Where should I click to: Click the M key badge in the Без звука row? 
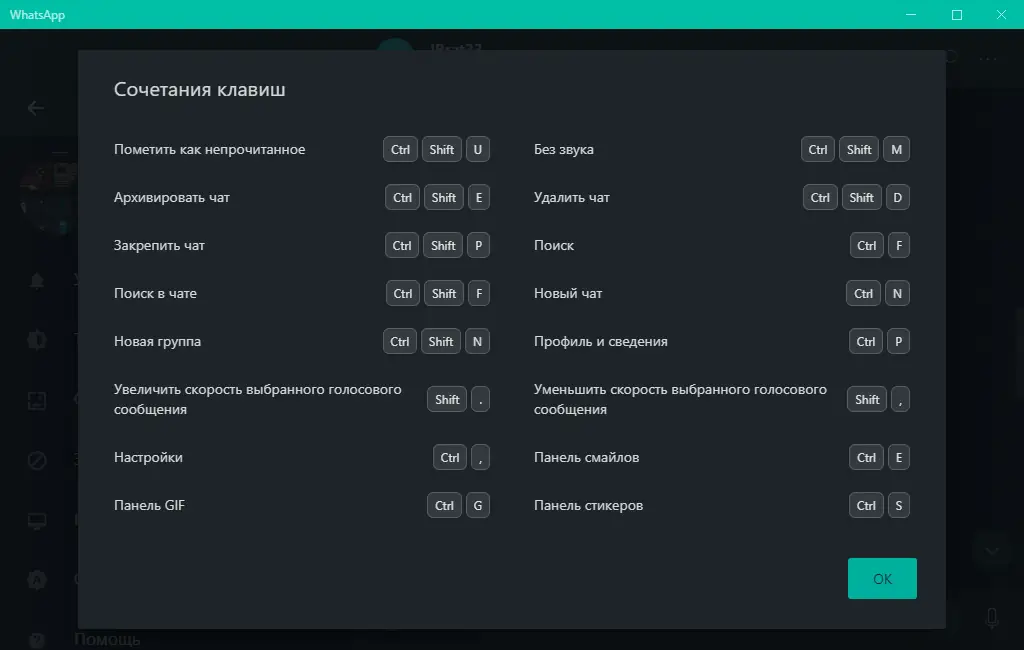click(x=896, y=149)
